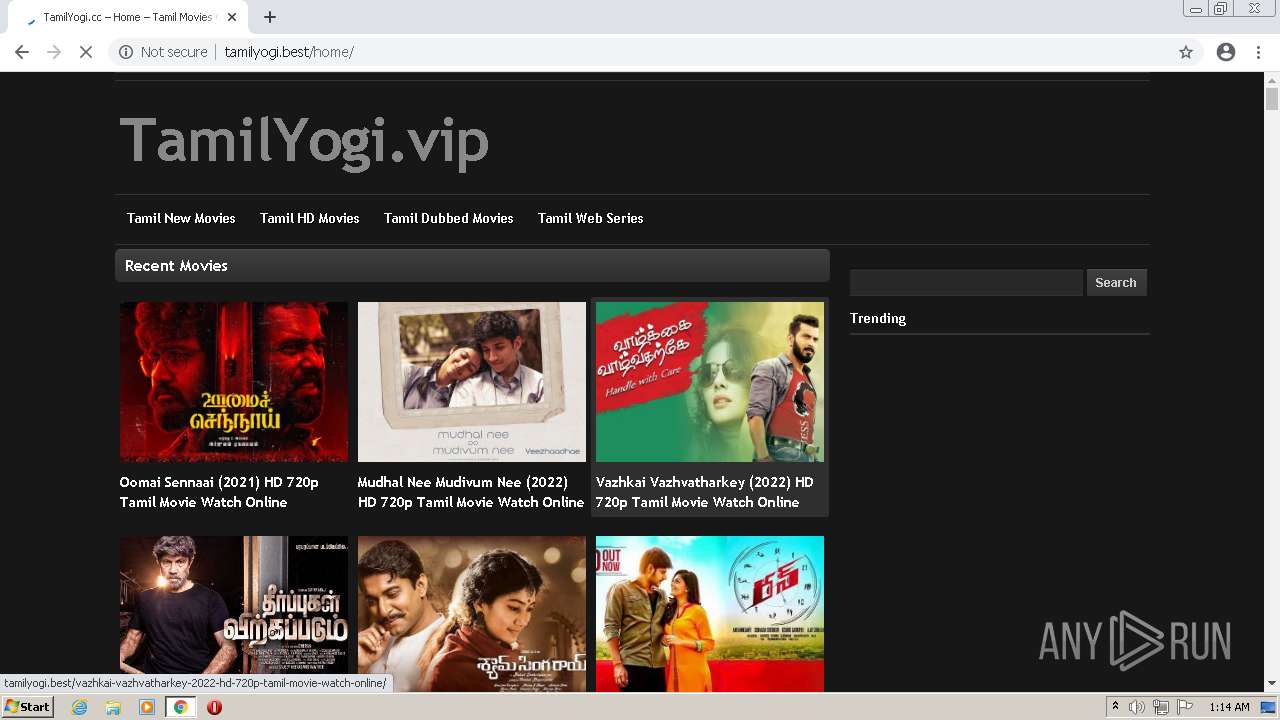The image size is (1280, 720).
Task: Go back to the previous page
Action: 22,52
